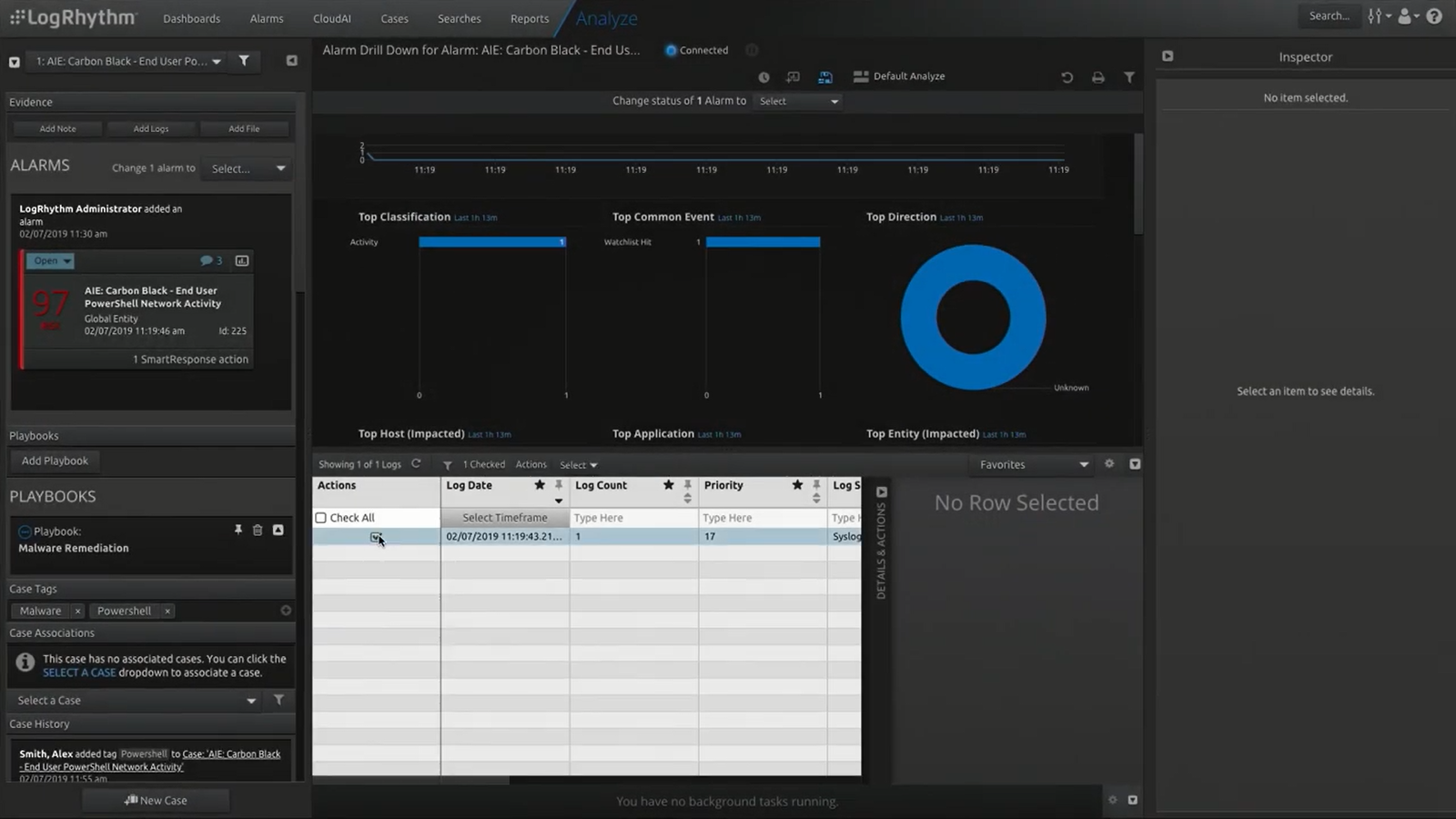Toggle the Connected live status indicator
The image size is (1456, 819).
(x=696, y=50)
